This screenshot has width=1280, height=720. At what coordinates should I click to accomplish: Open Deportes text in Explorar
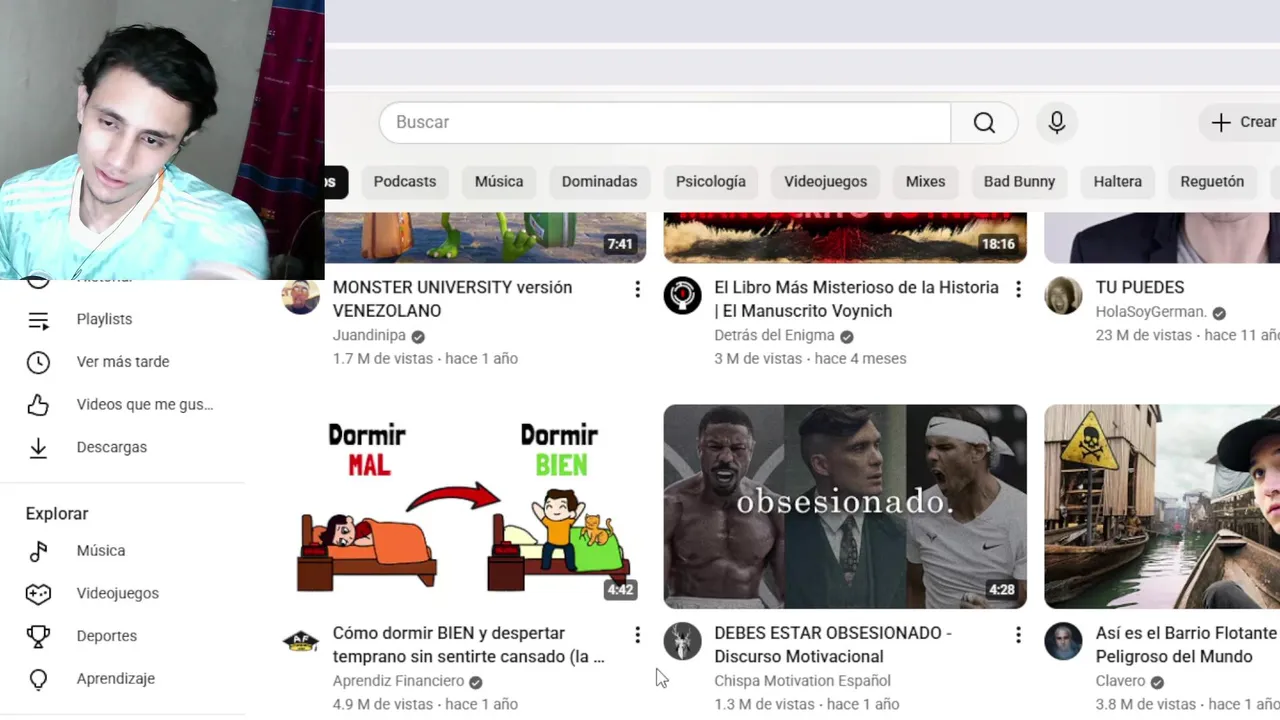pos(107,636)
